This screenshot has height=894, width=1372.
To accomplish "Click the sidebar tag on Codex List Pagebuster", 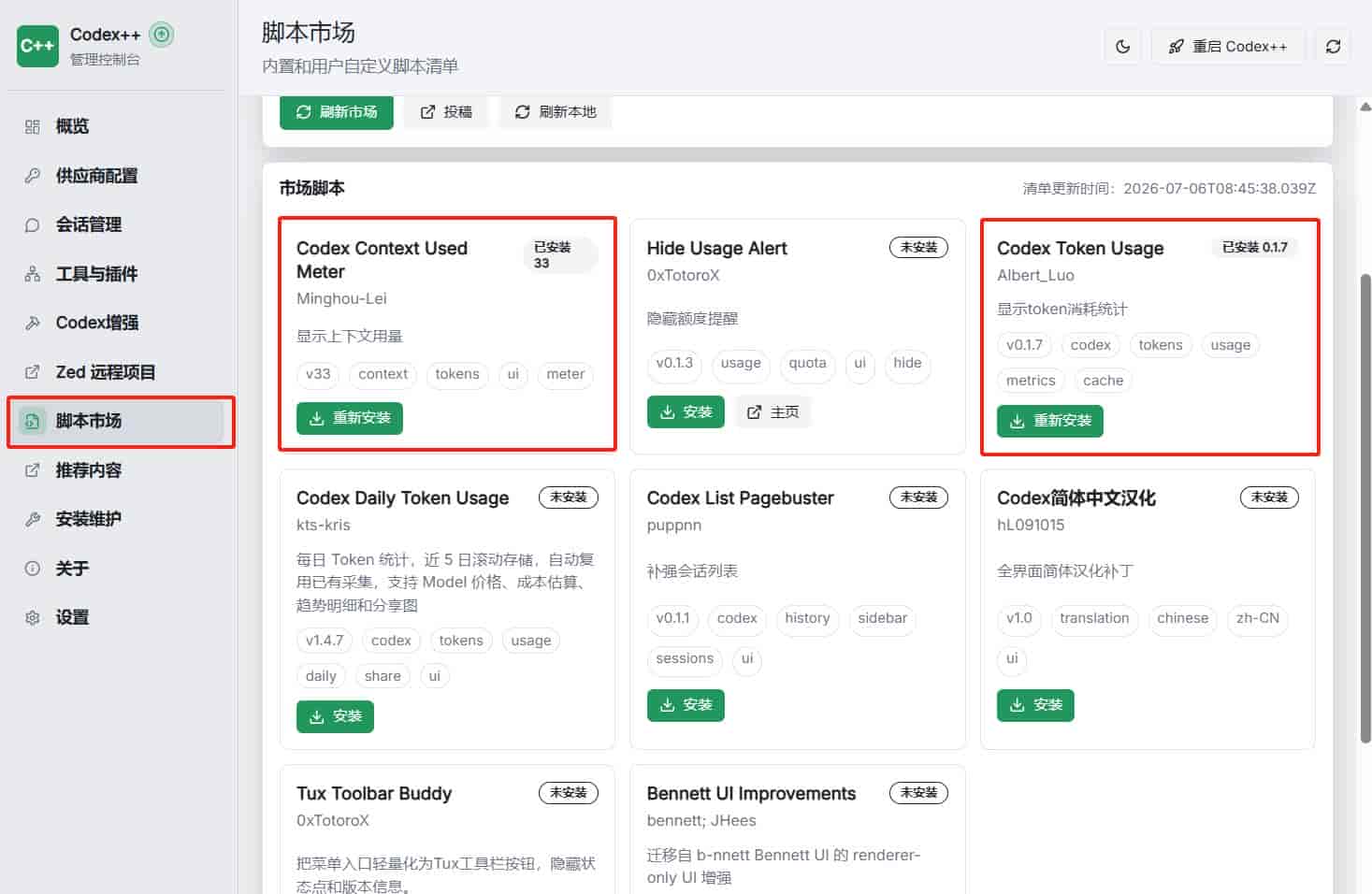I will 882,618.
